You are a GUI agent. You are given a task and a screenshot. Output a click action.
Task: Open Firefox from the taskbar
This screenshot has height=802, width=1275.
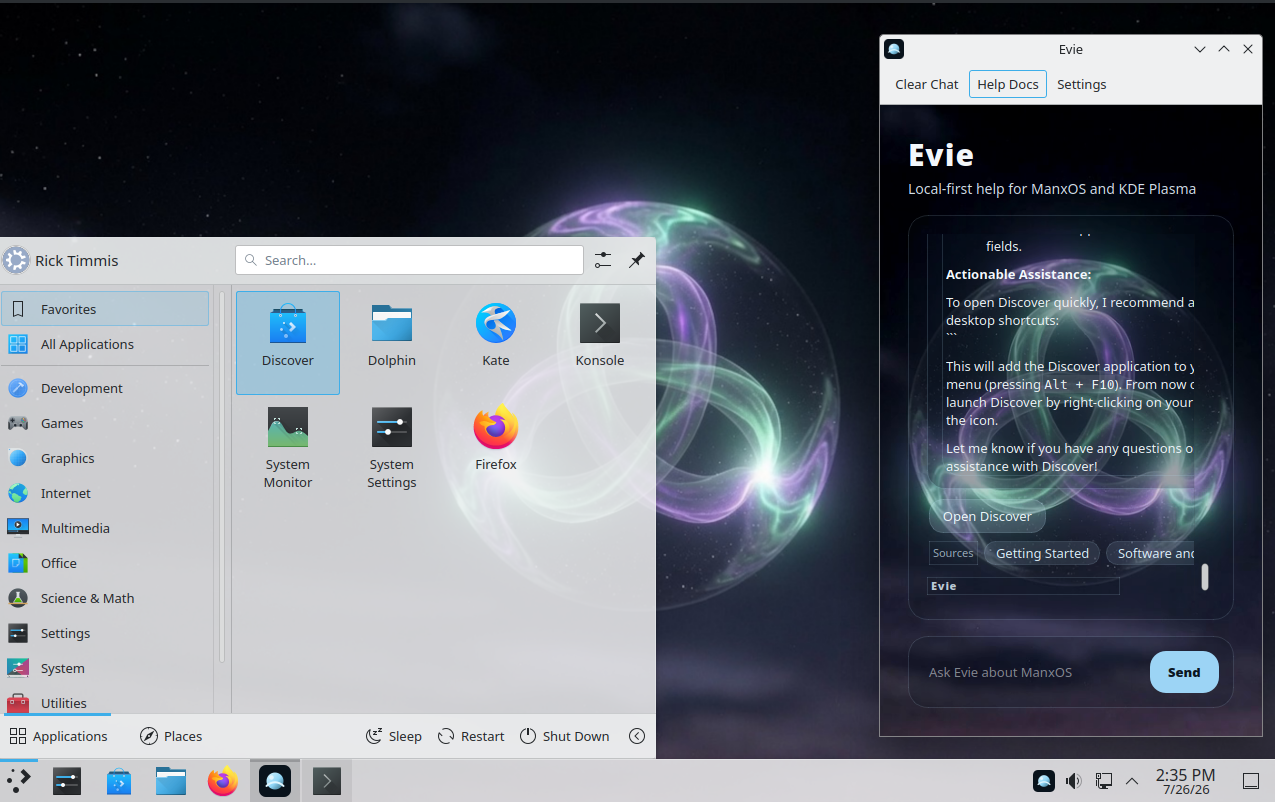223,781
